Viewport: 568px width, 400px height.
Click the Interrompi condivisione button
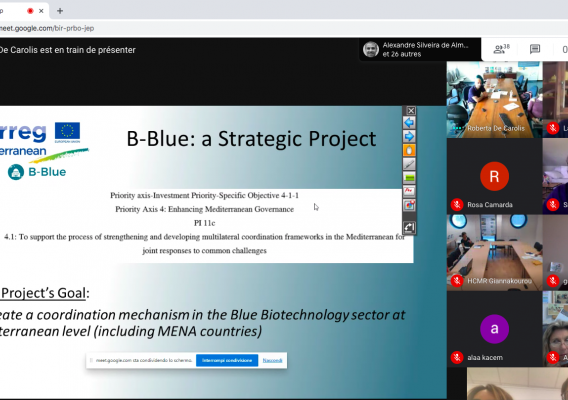coord(227,360)
